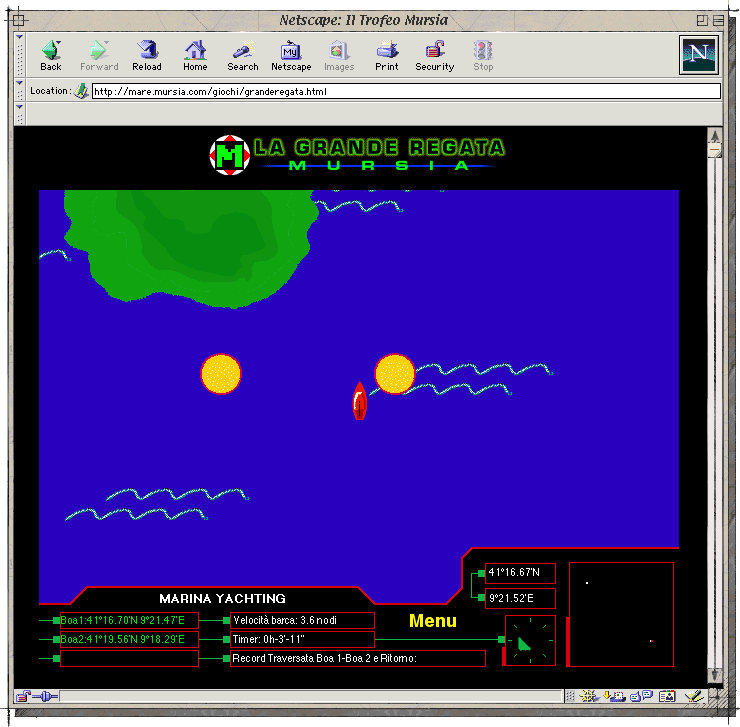Go Back in Netscape toolbar
This screenshot has height=727, width=740.
pos(50,56)
